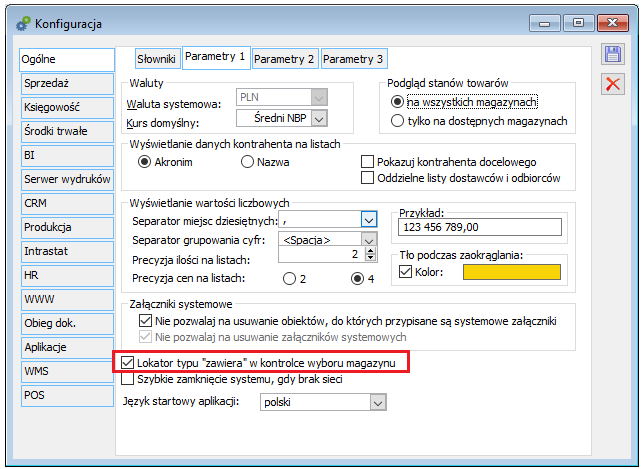Open the Intrastat section
The image size is (642, 469).
click(67, 251)
